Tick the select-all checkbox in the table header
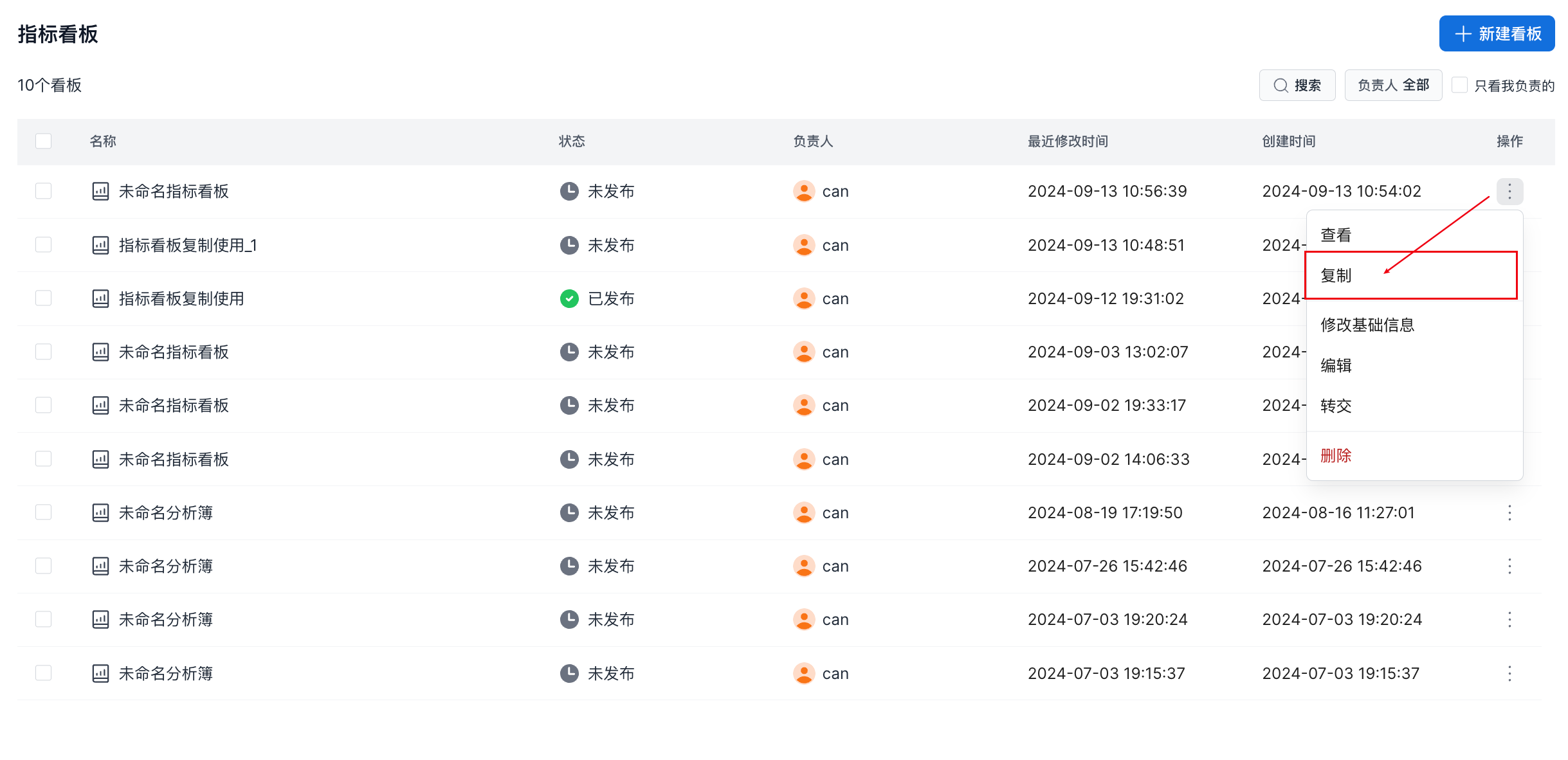 point(43,141)
